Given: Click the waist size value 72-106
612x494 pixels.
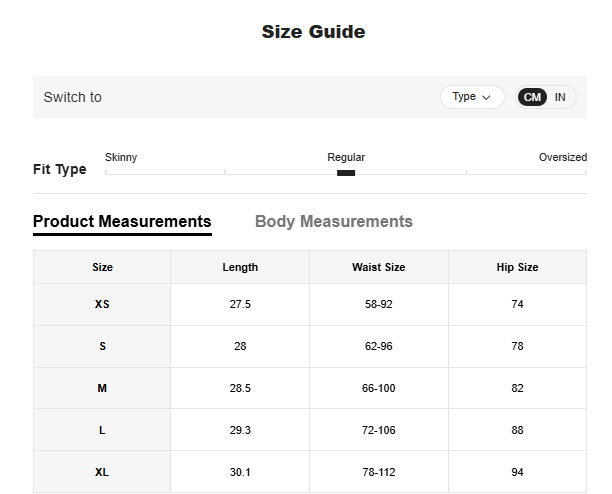Looking at the screenshot, I should coord(378,430).
